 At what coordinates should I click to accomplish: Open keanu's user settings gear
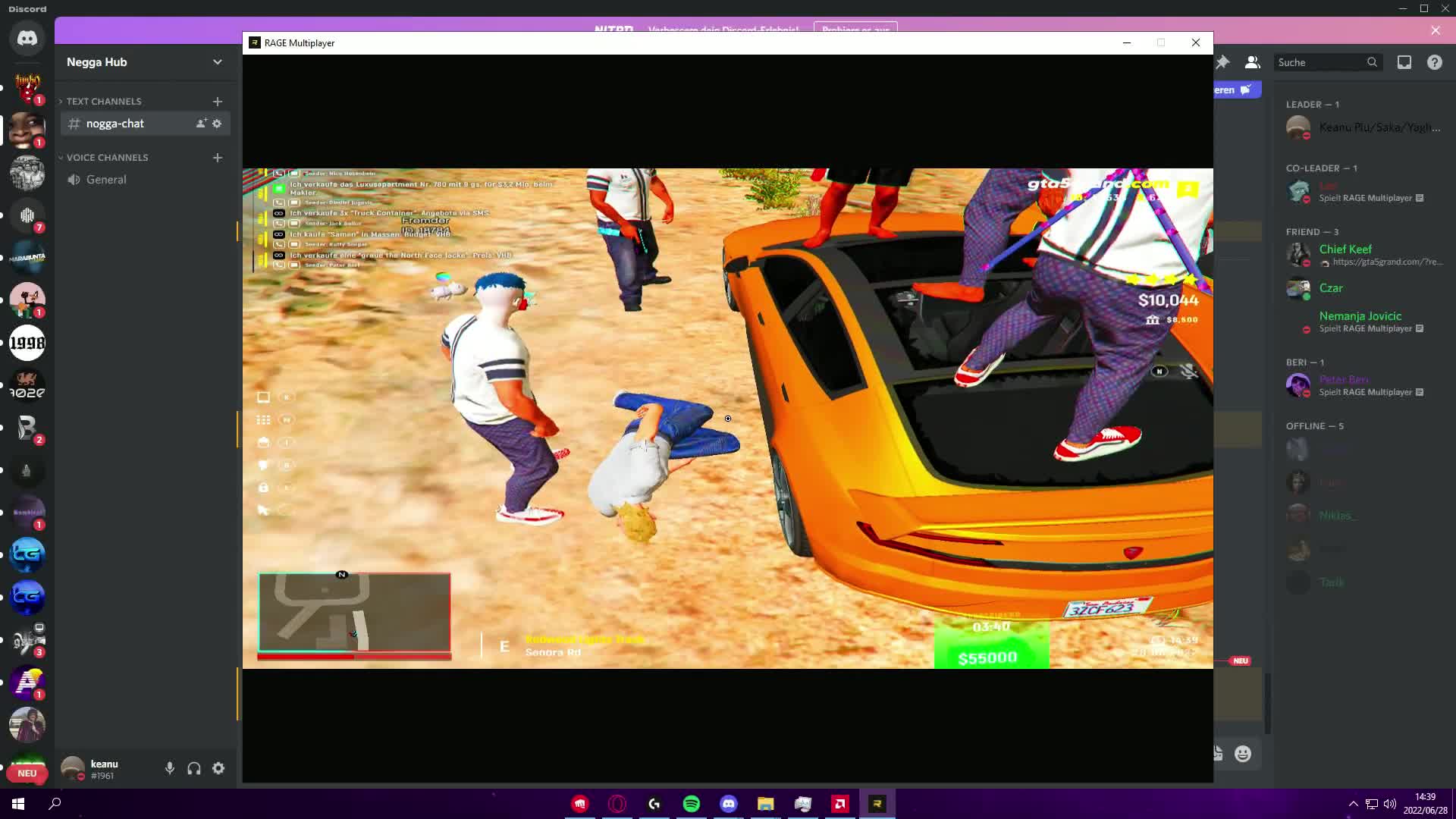pyautogui.click(x=218, y=768)
